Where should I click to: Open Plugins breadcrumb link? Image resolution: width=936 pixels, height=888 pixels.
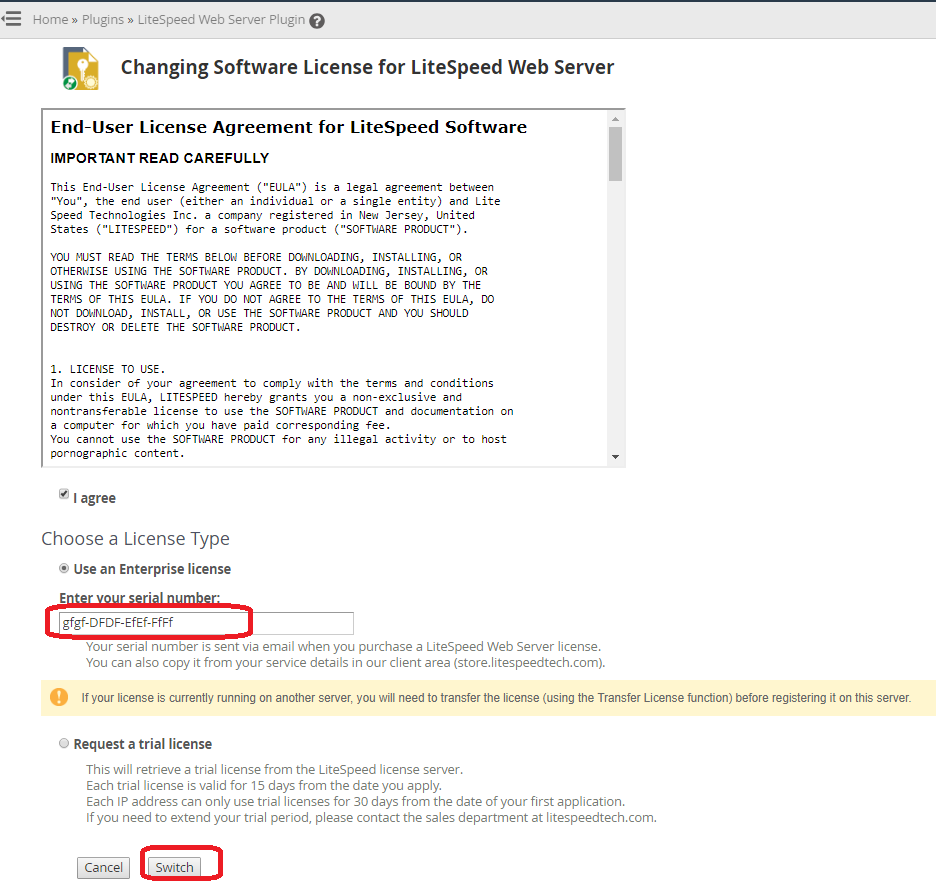click(103, 20)
